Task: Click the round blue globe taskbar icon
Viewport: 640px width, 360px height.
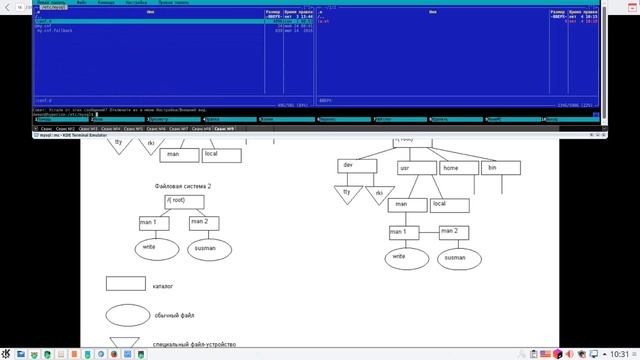Action: [x=101, y=354]
